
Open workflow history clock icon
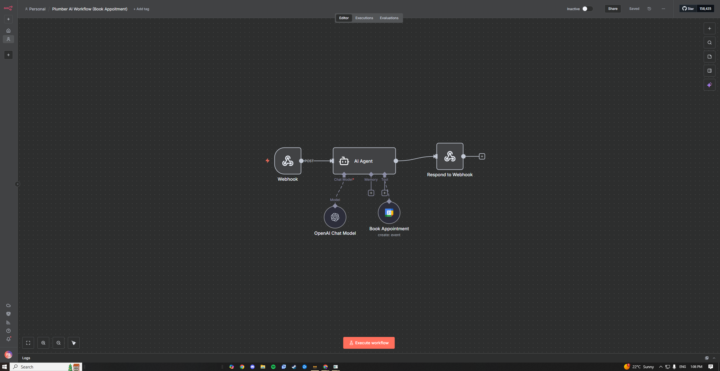click(649, 9)
